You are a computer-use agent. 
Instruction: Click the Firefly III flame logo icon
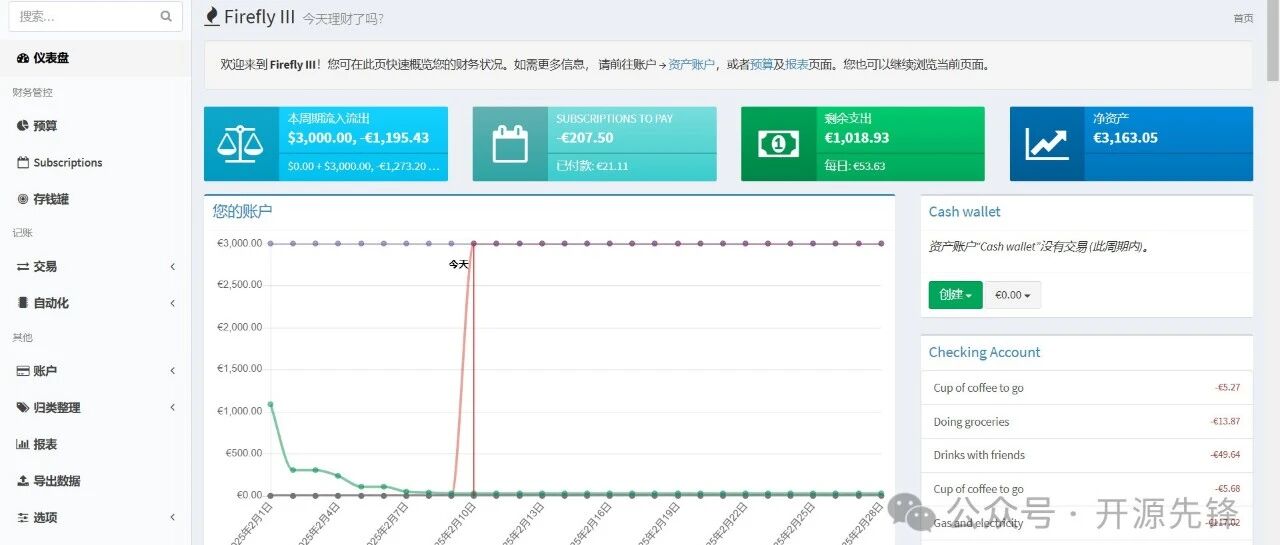point(211,16)
